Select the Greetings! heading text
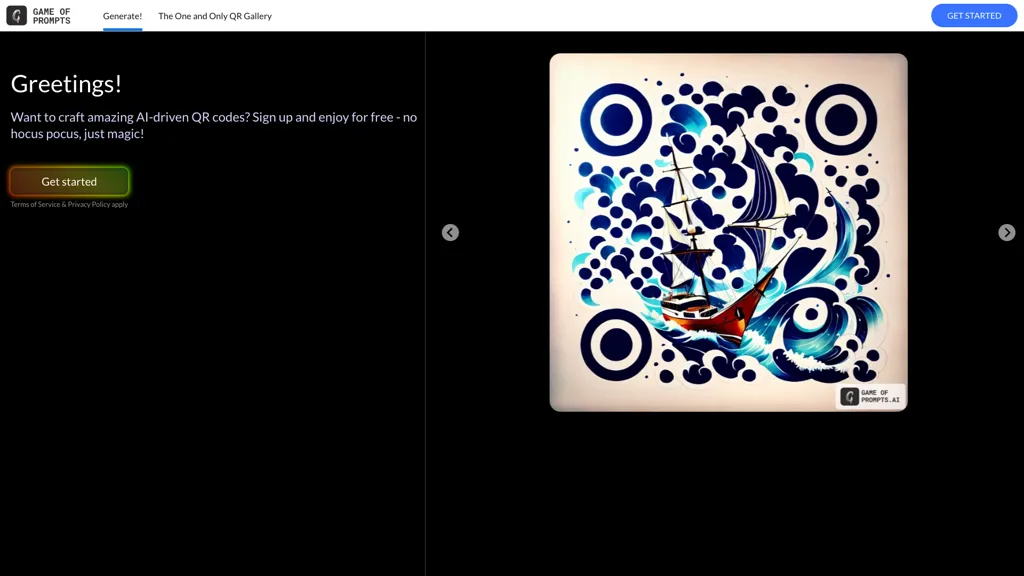The width and height of the screenshot is (1024, 576). click(x=66, y=84)
